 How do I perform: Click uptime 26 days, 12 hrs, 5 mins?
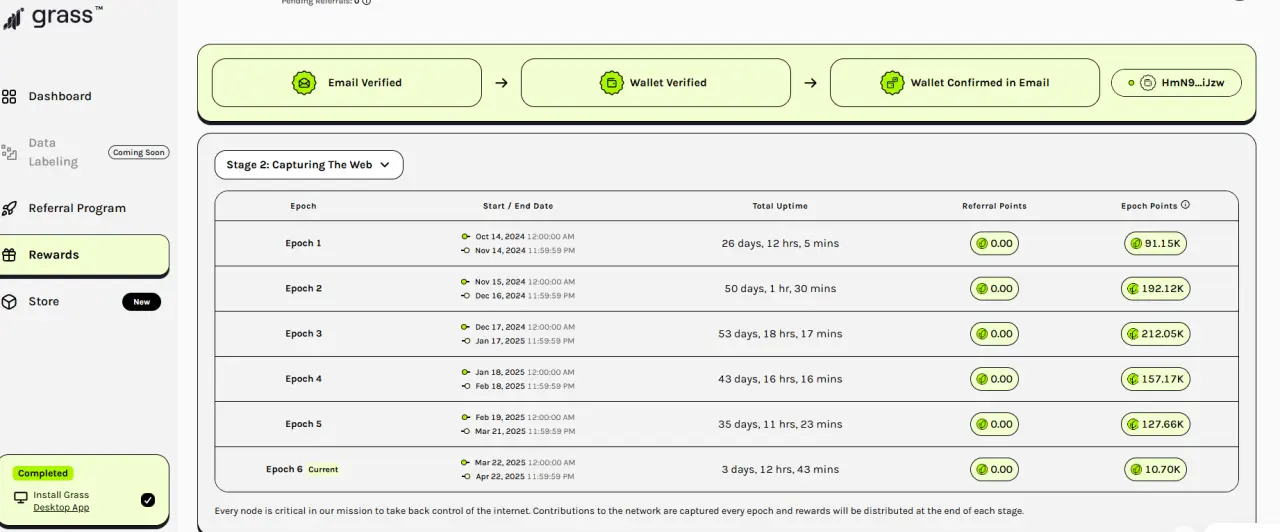(780, 243)
